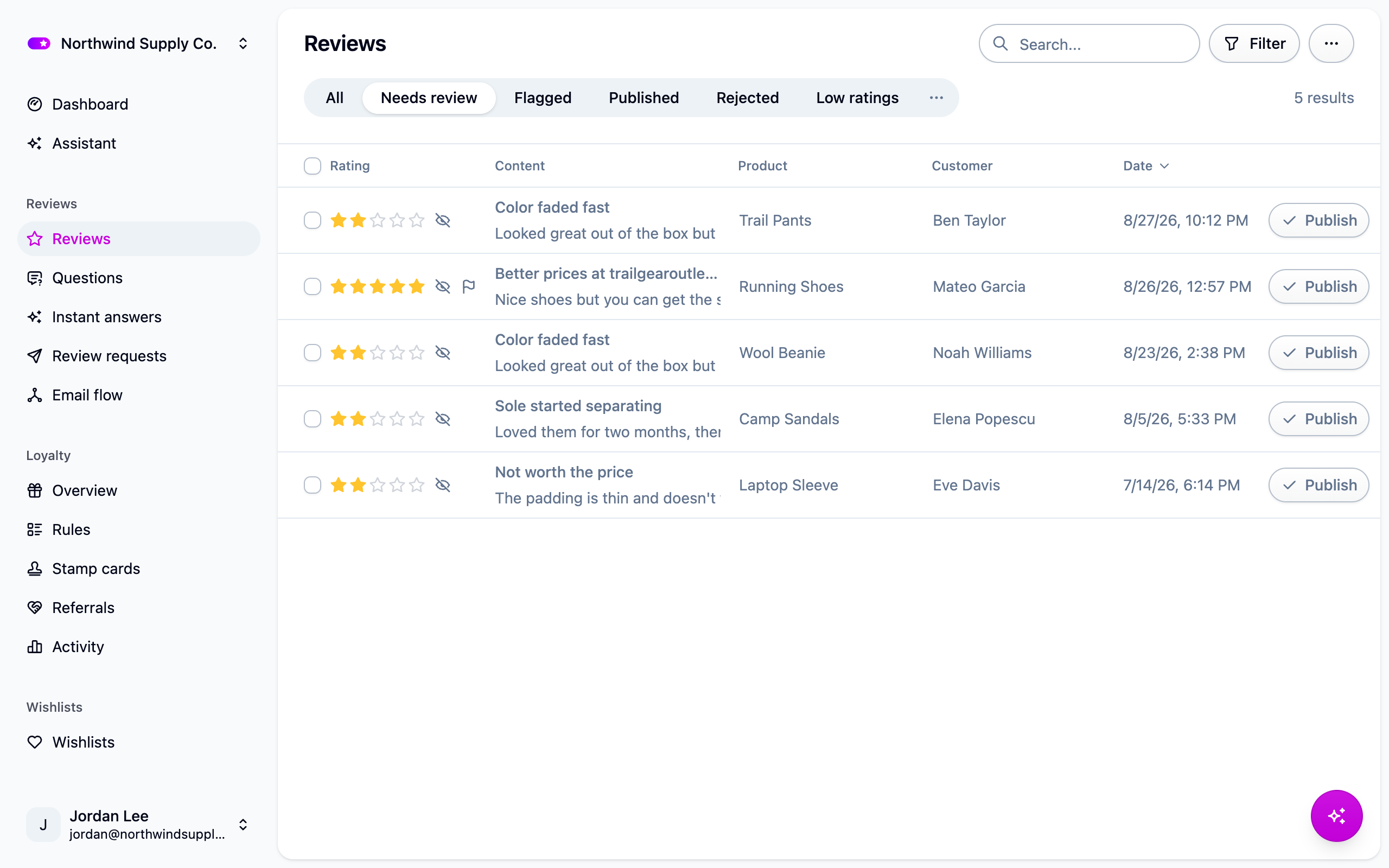Viewport: 1389px width, 868px height.
Task: Publish Noah Williams' Wool Beanie review
Action: 1318,353
